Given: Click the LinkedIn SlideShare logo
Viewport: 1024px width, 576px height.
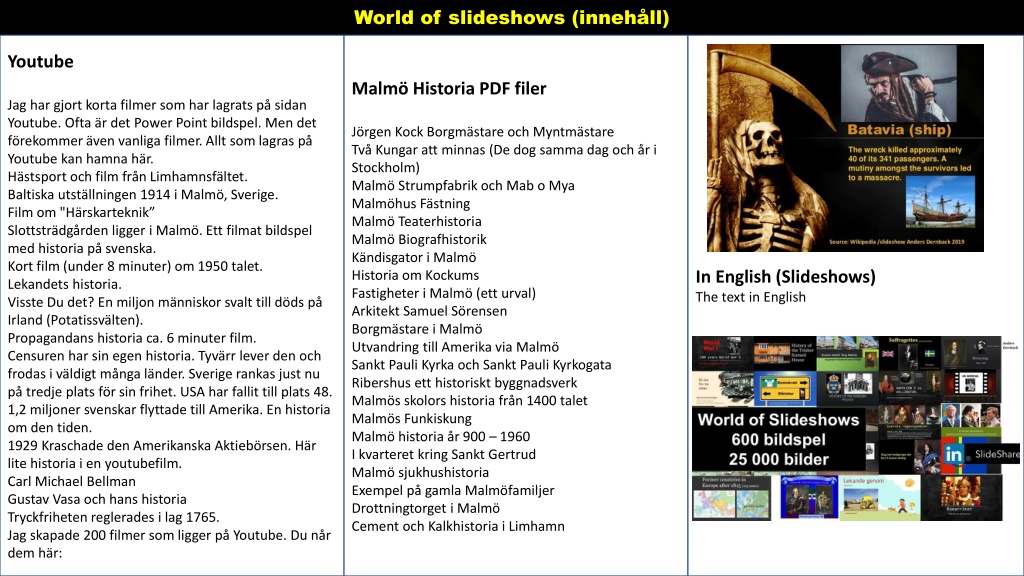Looking at the screenshot, I should click(x=980, y=453).
